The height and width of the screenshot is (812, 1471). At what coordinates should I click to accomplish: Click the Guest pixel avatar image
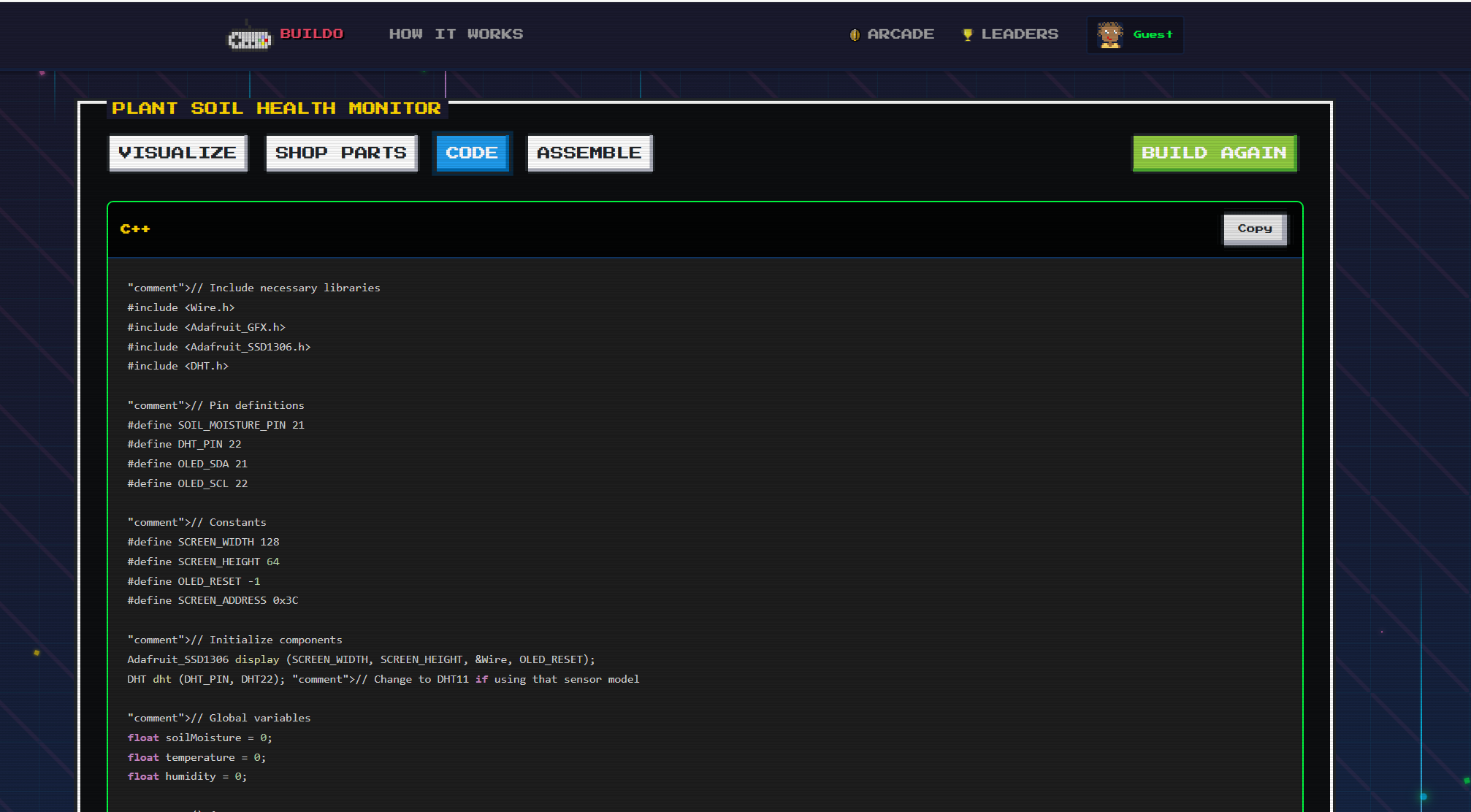click(x=1110, y=35)
